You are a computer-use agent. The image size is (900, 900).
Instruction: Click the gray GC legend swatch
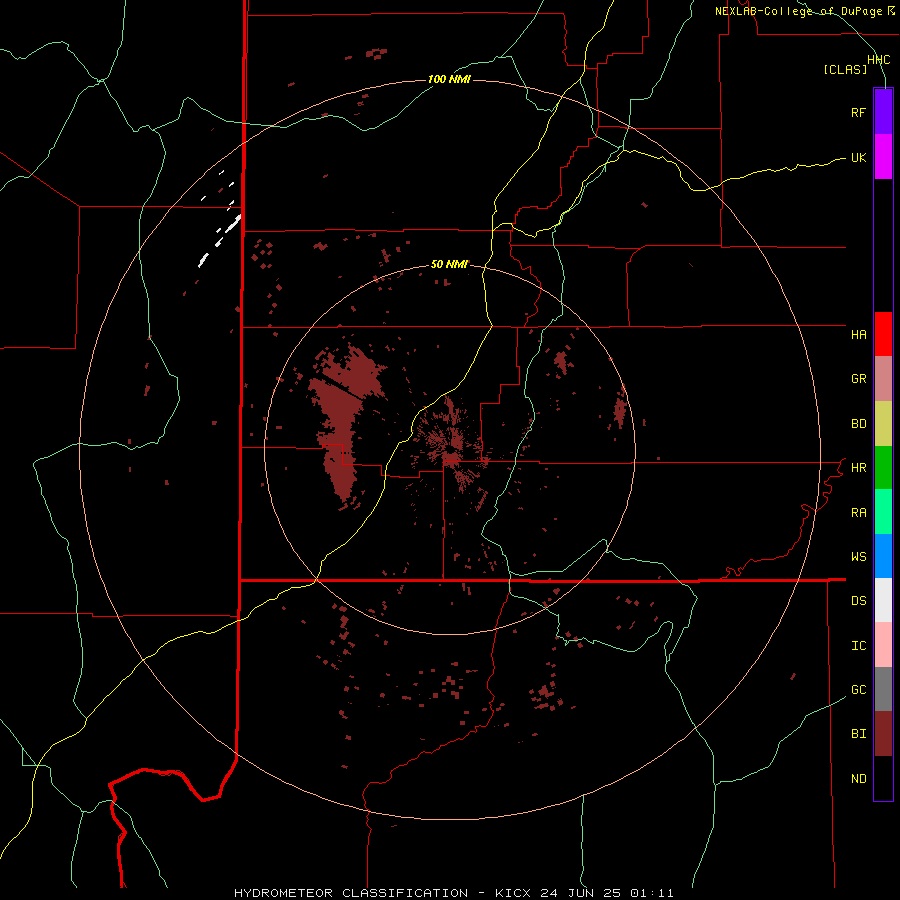(x=883, y=689)
